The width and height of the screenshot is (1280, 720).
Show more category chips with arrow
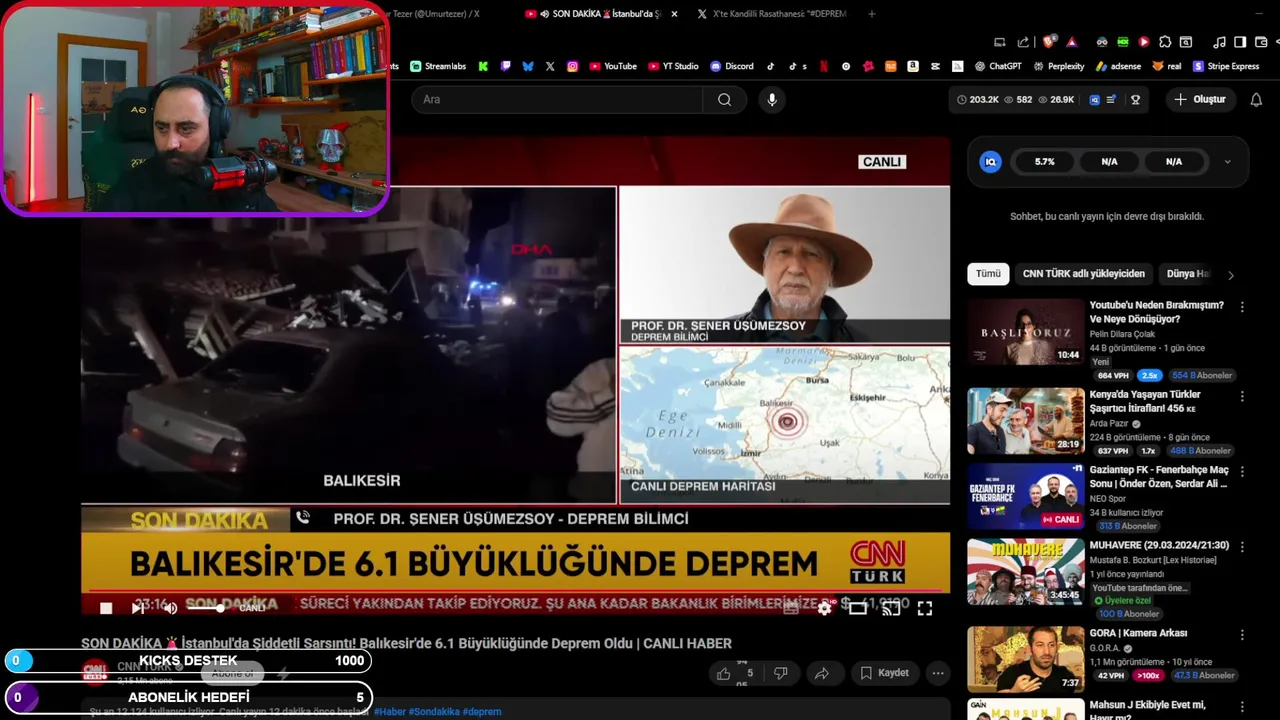[1230, 274]
